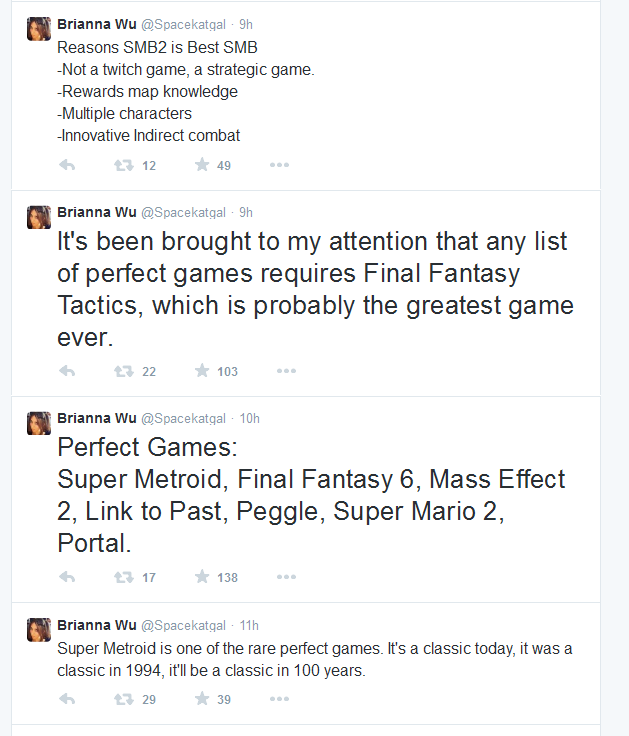Image resolution: width=629 pixels, height=736 pixels.
Task: Open more options on Super Metroid tweet
Action: click(279, 699)
